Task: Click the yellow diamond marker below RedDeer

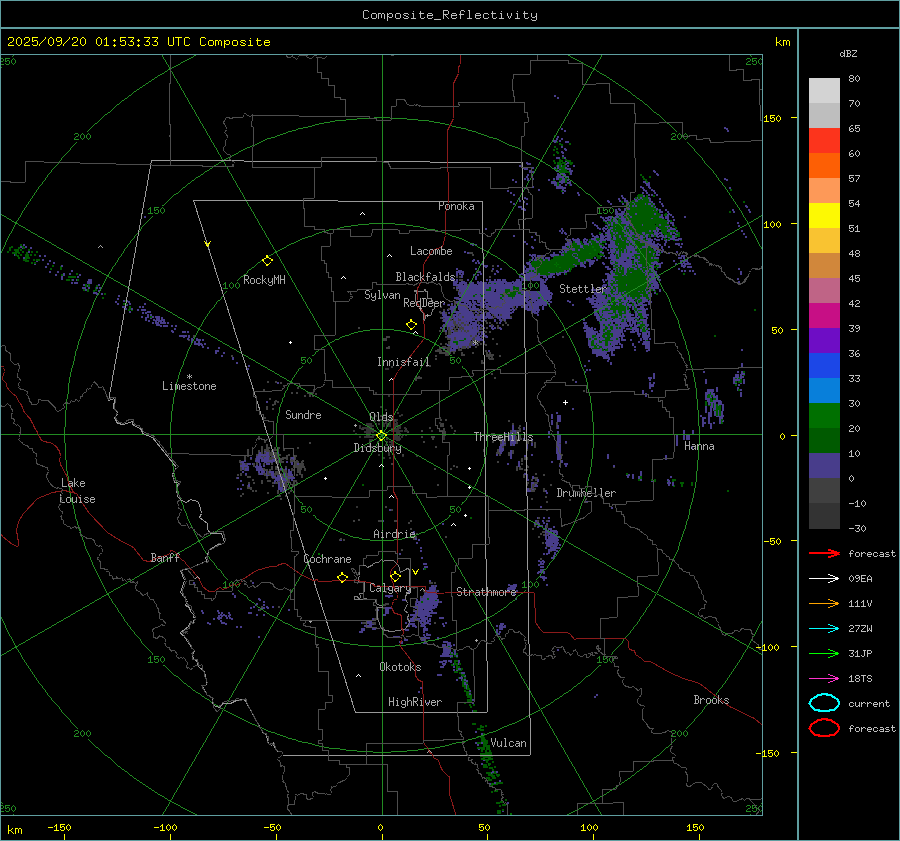Action: 411,325
